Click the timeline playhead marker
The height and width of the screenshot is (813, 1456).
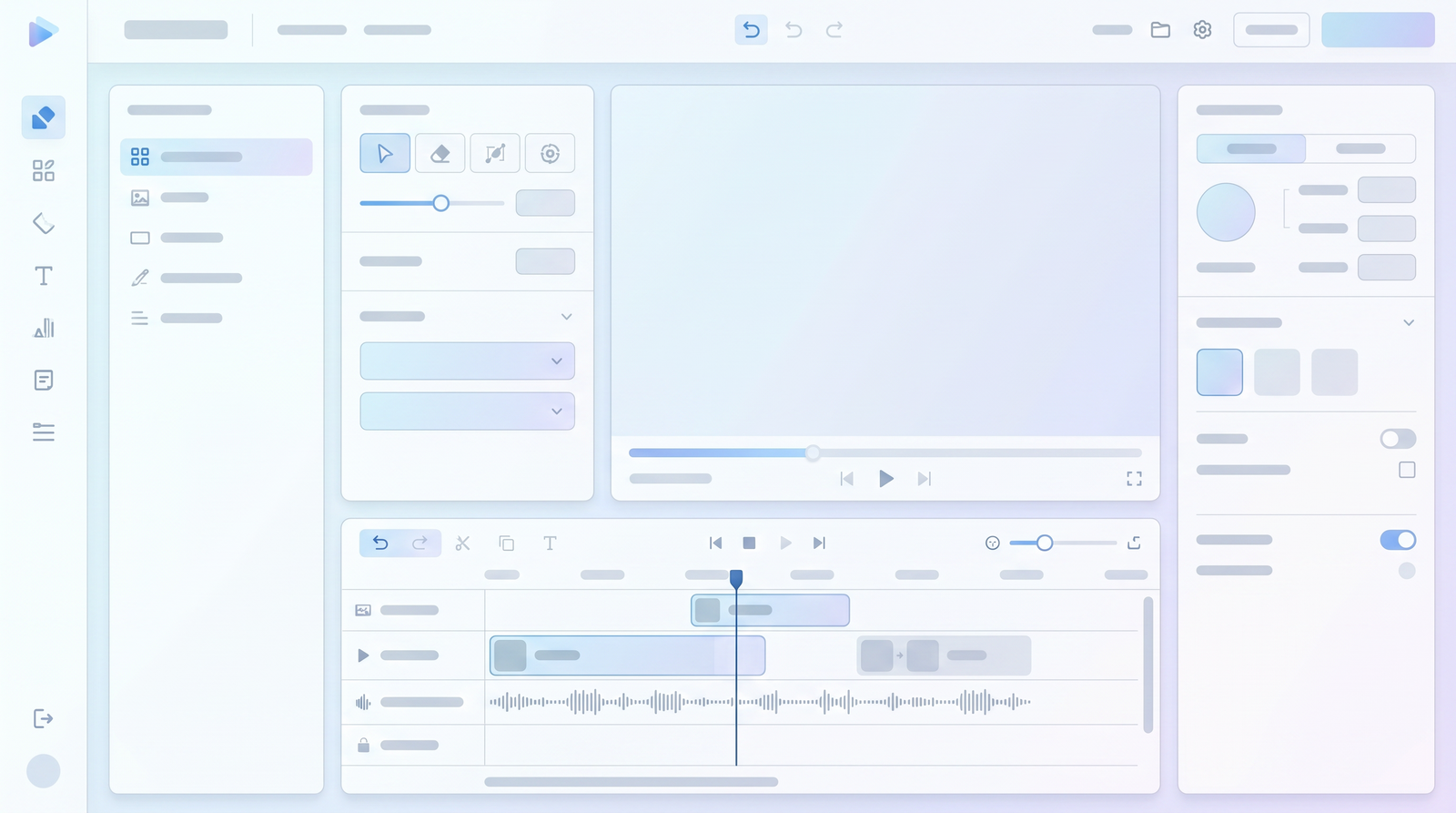[736, 578]
